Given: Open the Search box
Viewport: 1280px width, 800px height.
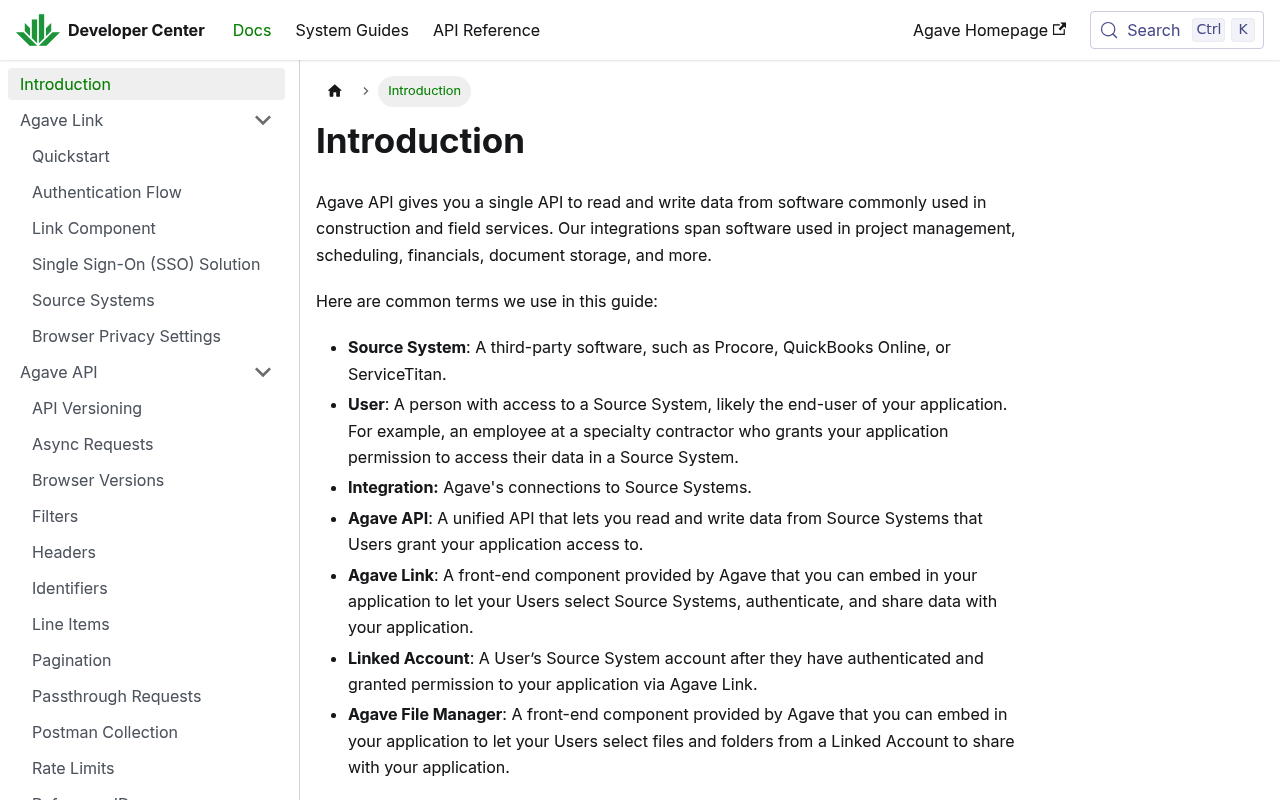Looking at the screenshot, I should [x=1177, y=30].
